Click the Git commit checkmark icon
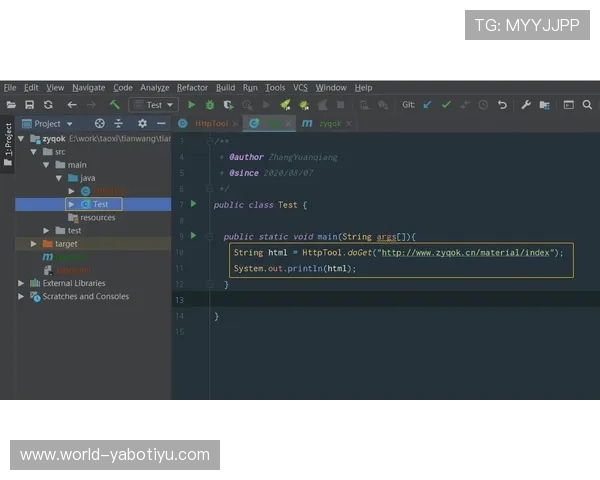600x480 pixels. coord(446,104)
